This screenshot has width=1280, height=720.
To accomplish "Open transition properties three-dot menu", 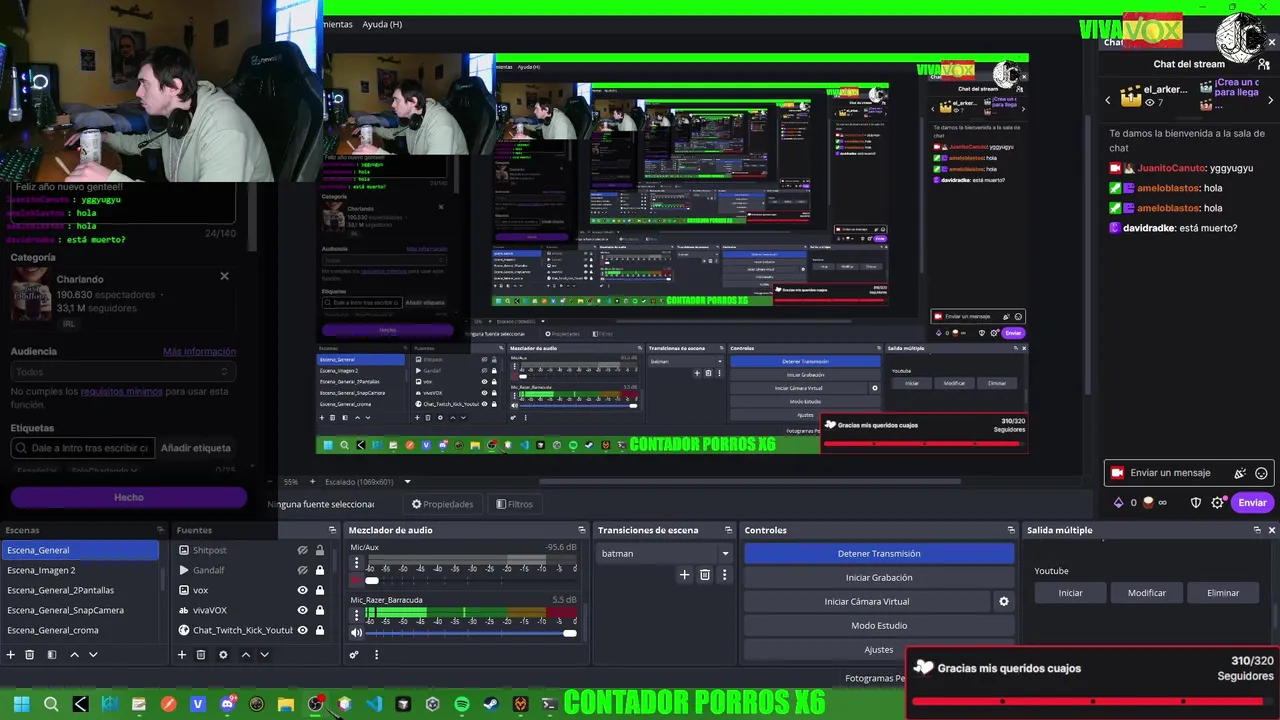I will click(x=724, y=575).
